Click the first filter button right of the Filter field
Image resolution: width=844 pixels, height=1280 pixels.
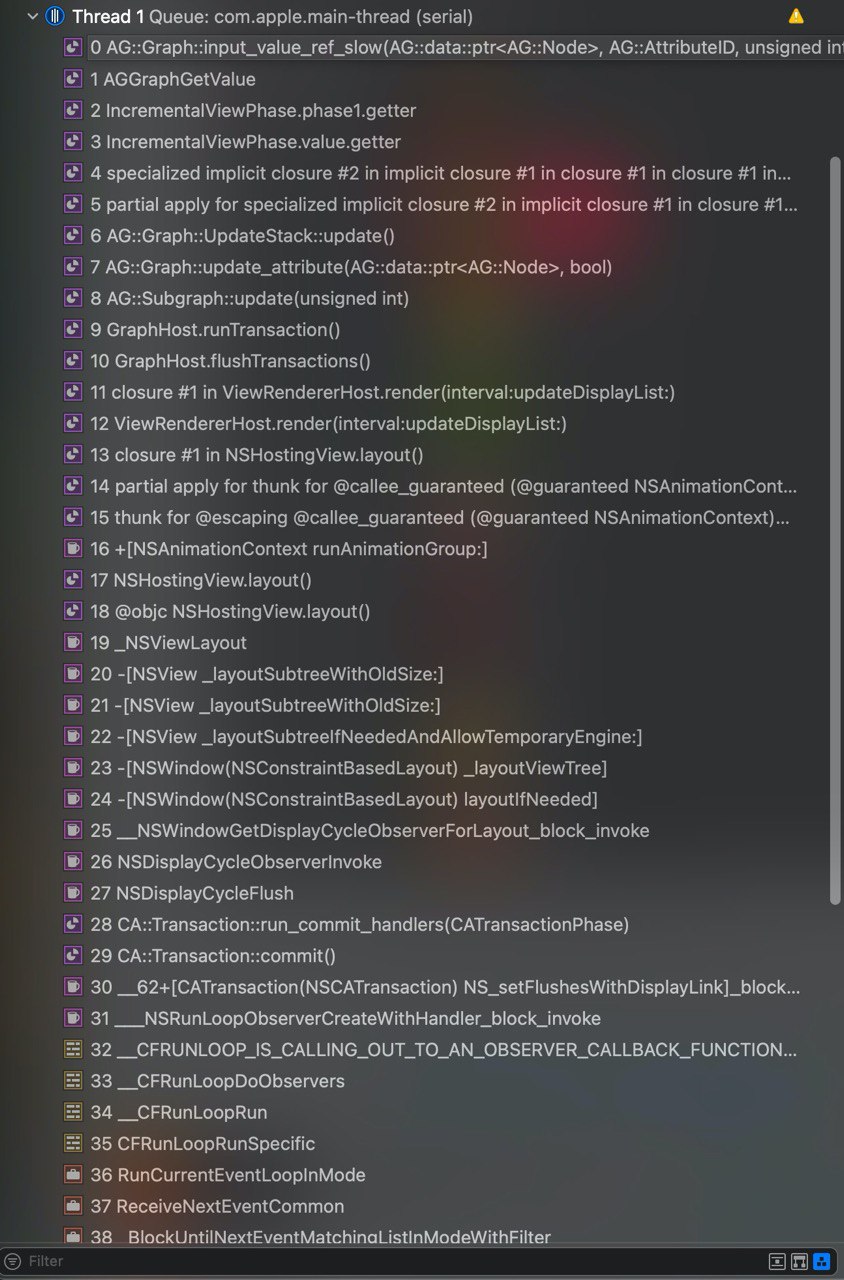[777, 1262]
